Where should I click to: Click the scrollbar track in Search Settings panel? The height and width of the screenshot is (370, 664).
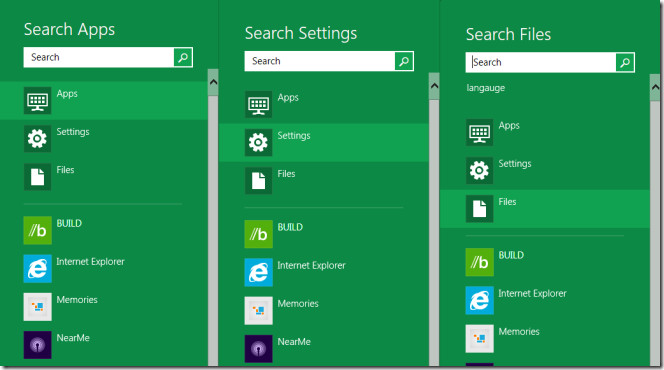434,233
